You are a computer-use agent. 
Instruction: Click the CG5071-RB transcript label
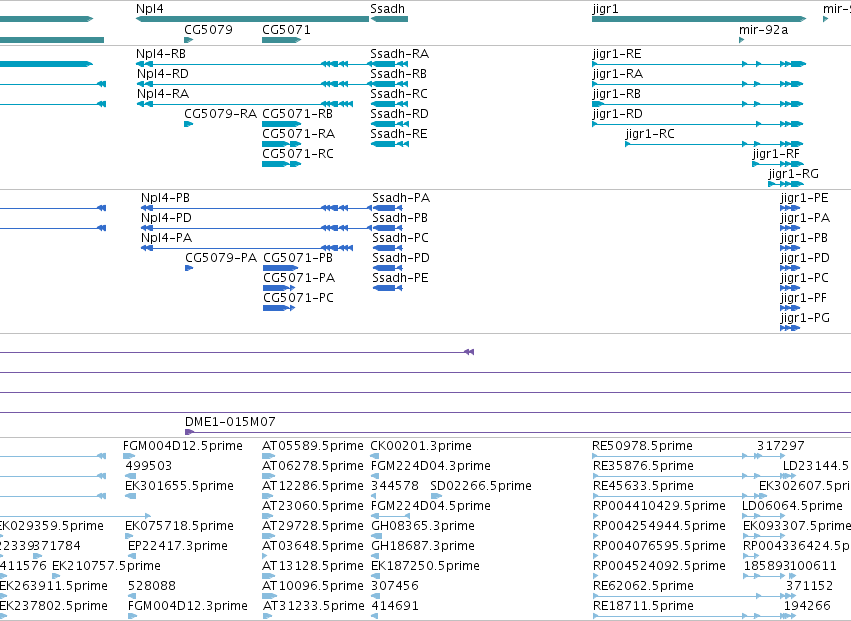297,114
